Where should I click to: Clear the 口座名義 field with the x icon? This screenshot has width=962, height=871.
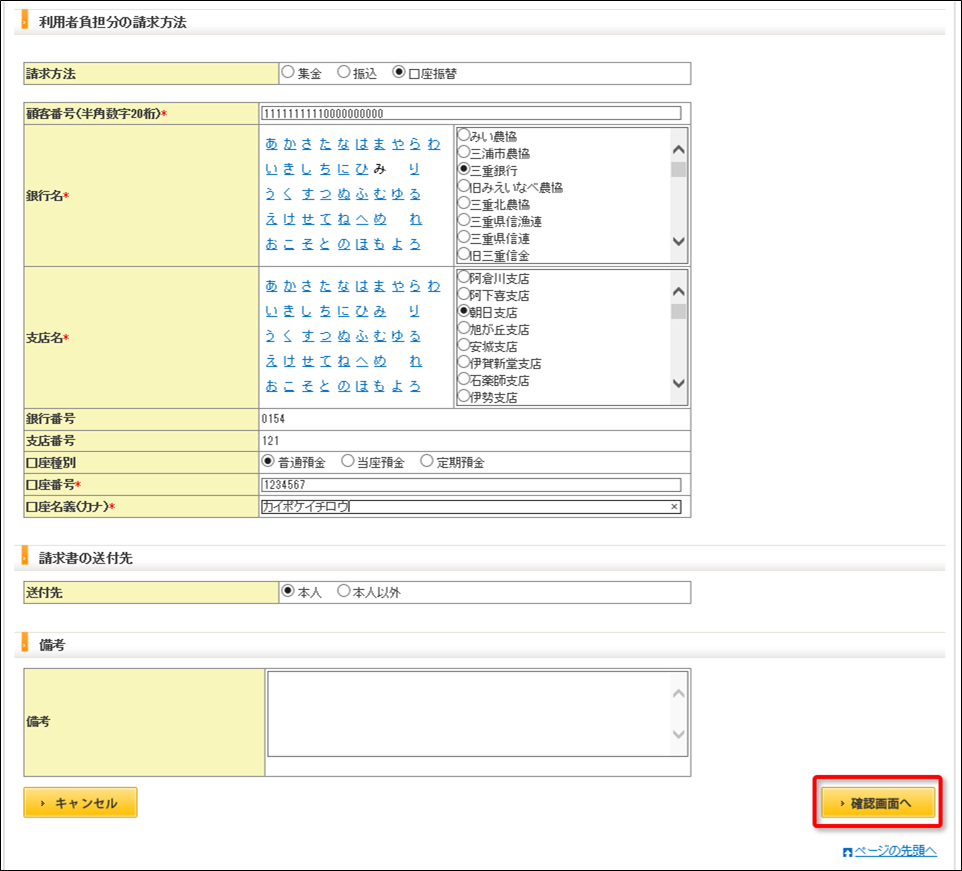click(x=674, y=507)
